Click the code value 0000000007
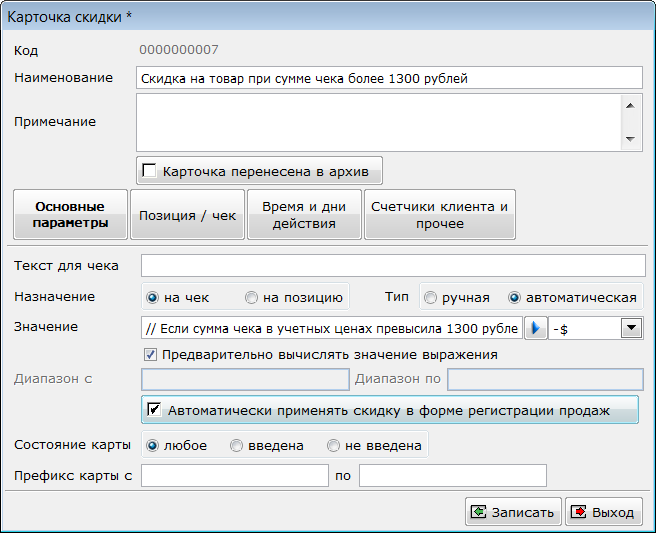 coord(179,50)
